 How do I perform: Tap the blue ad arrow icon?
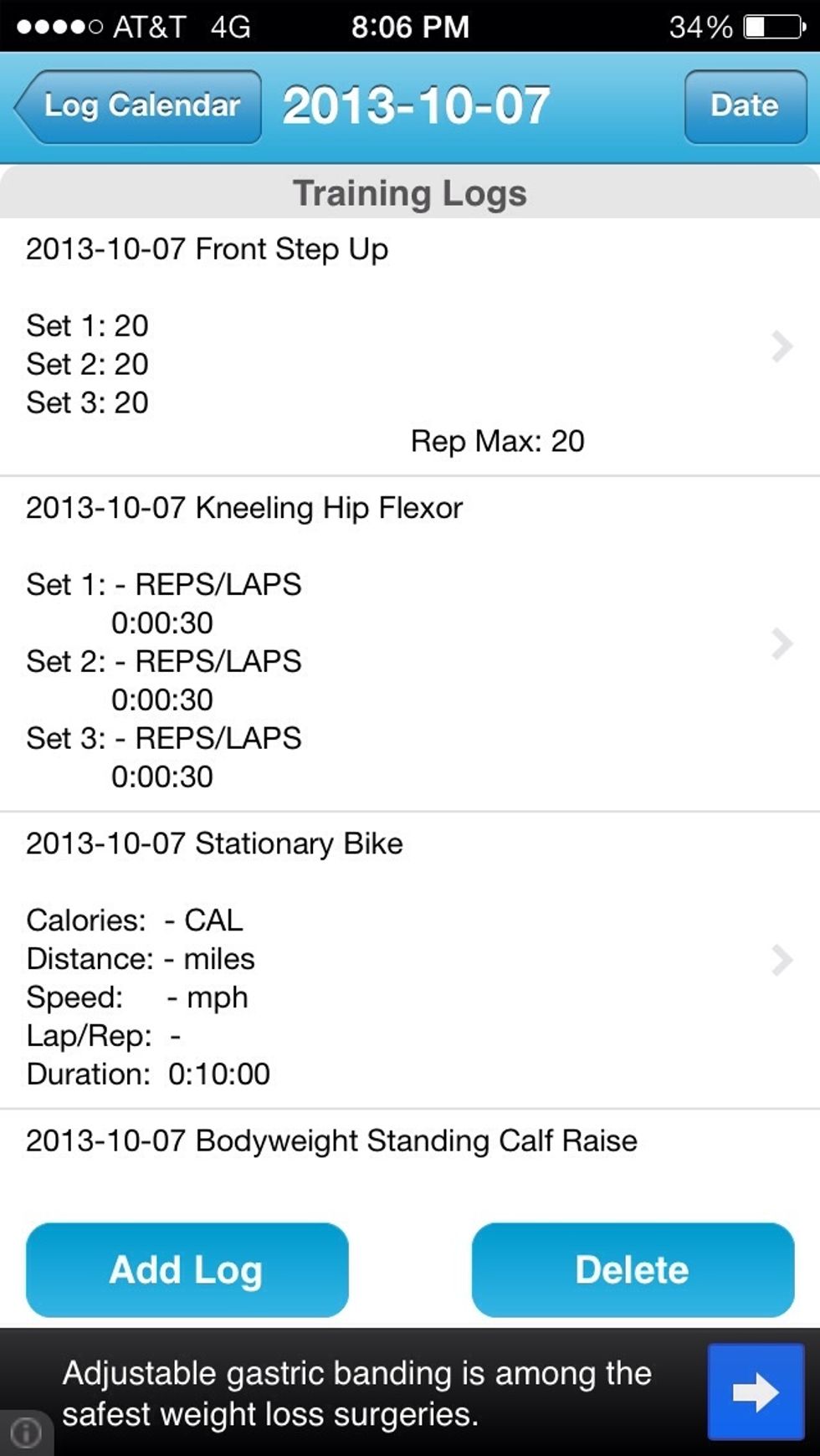756,1392
